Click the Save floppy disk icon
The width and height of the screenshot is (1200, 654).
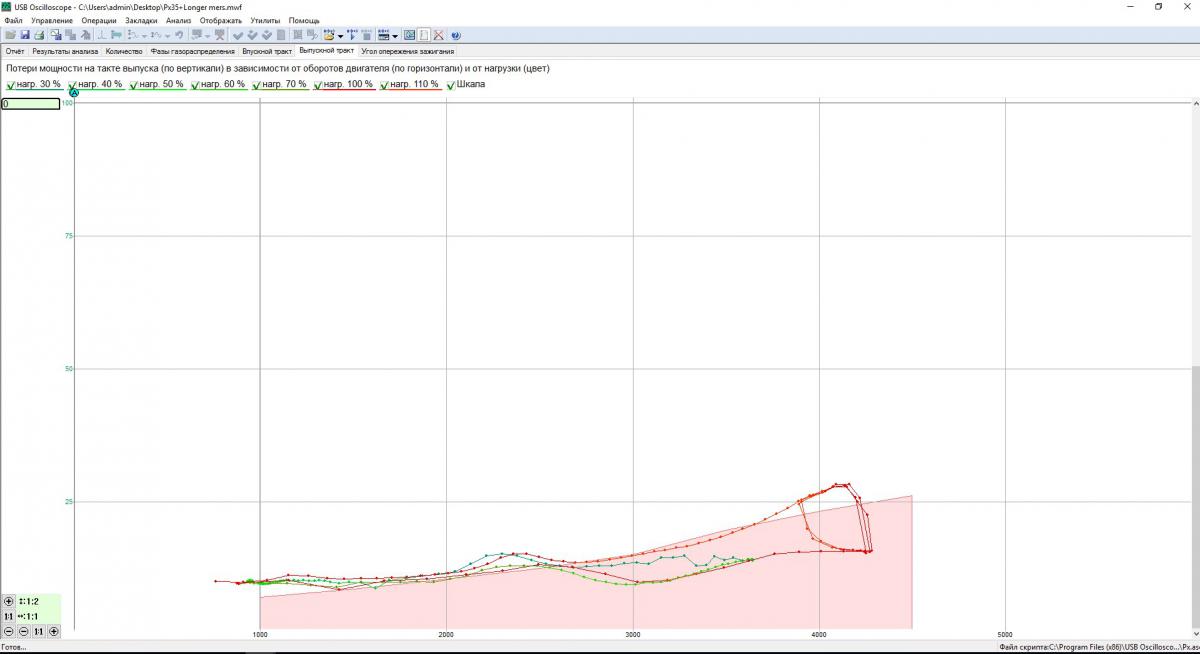point(25,35)
